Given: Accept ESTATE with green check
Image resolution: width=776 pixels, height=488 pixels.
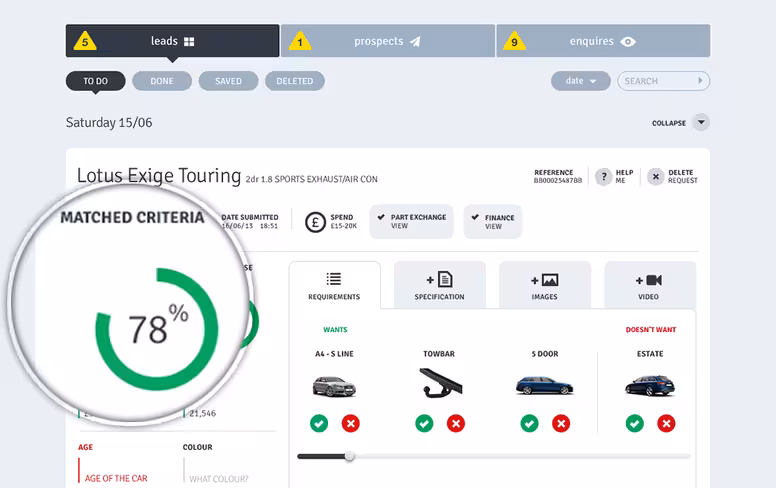Looking at the screenshot, I should [x=635, y=424].
